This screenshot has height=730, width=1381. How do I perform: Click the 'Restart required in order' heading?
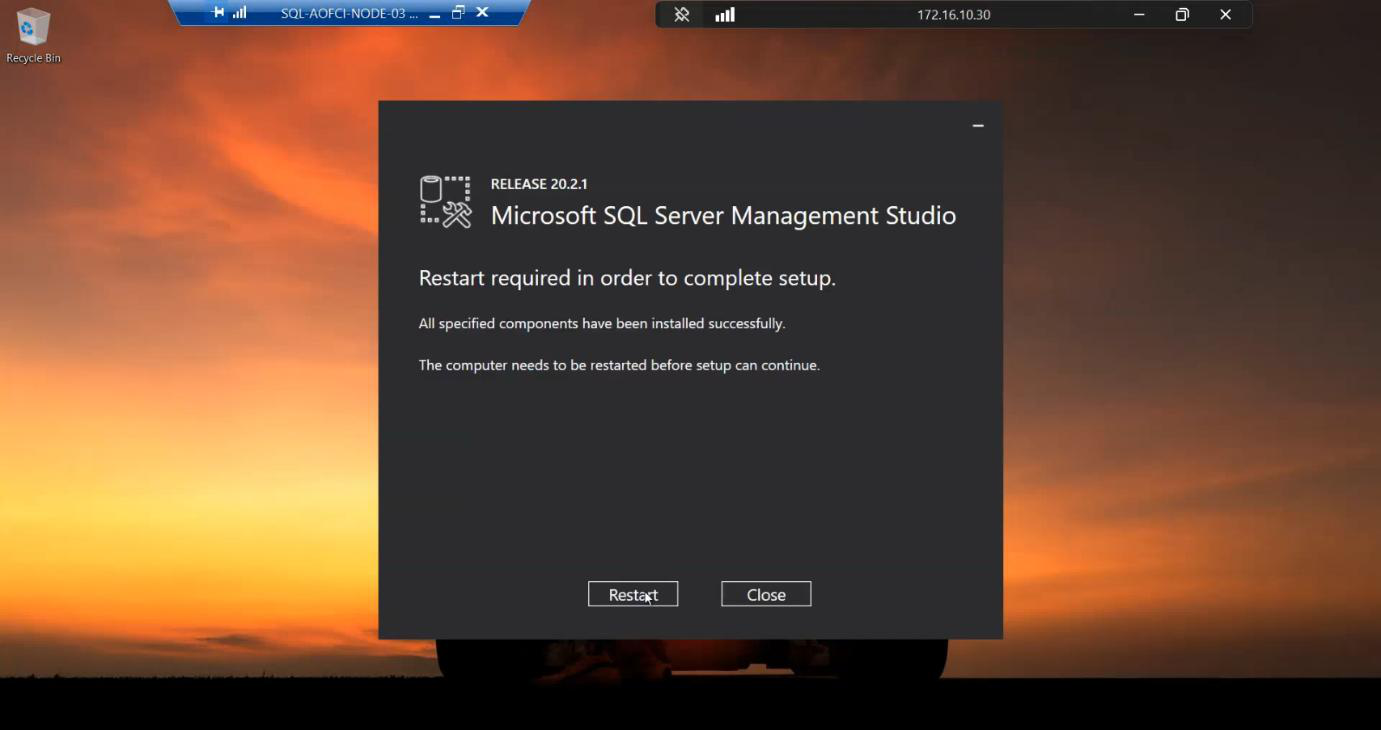[627, 278]
